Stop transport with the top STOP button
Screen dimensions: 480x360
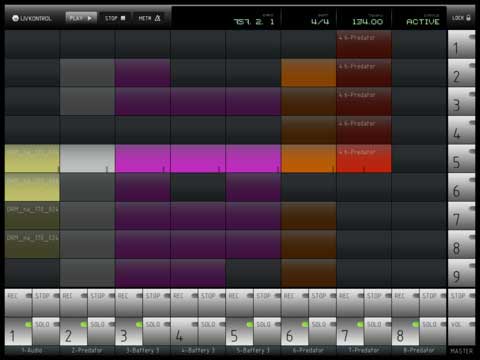click(x=115, y=18)
